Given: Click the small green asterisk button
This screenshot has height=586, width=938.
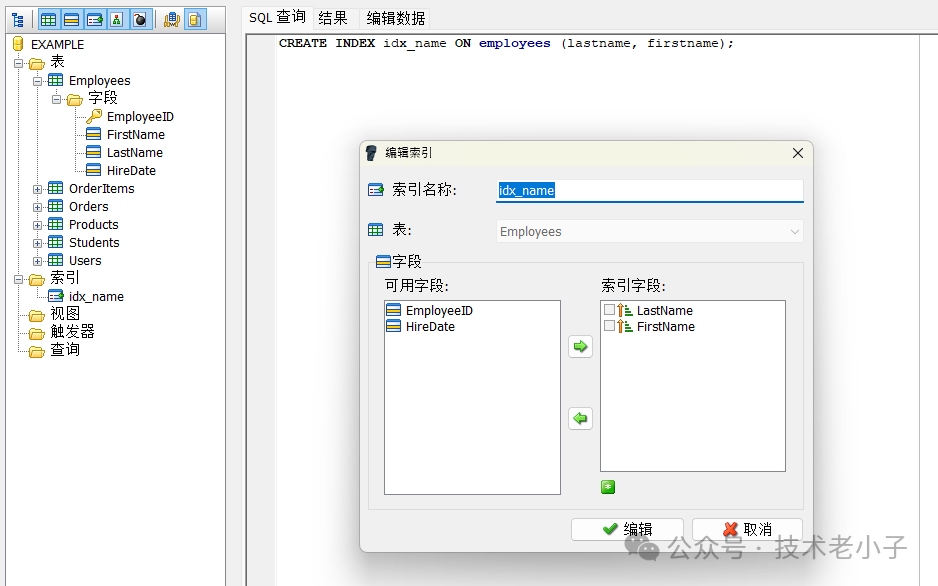Looking at the screenshot, I should point(608,487).
